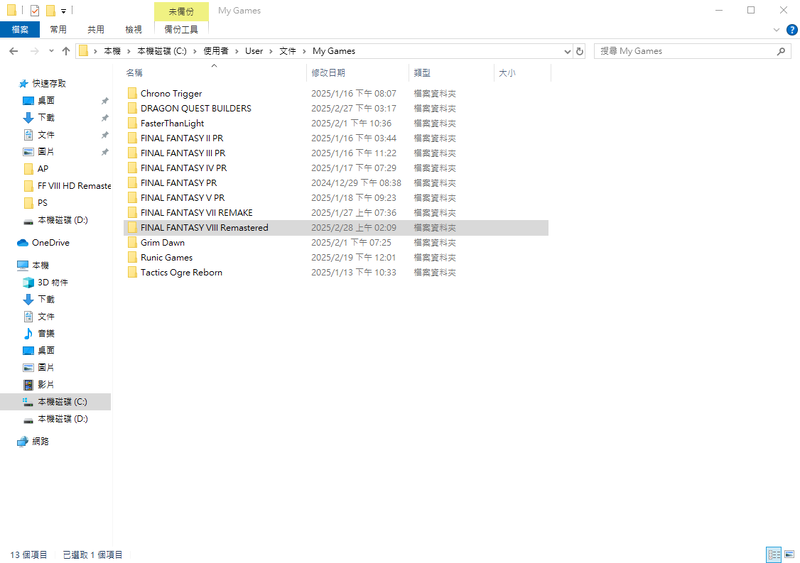Switch to large icons view layout
800x563 pixels.
coord(789,554)
